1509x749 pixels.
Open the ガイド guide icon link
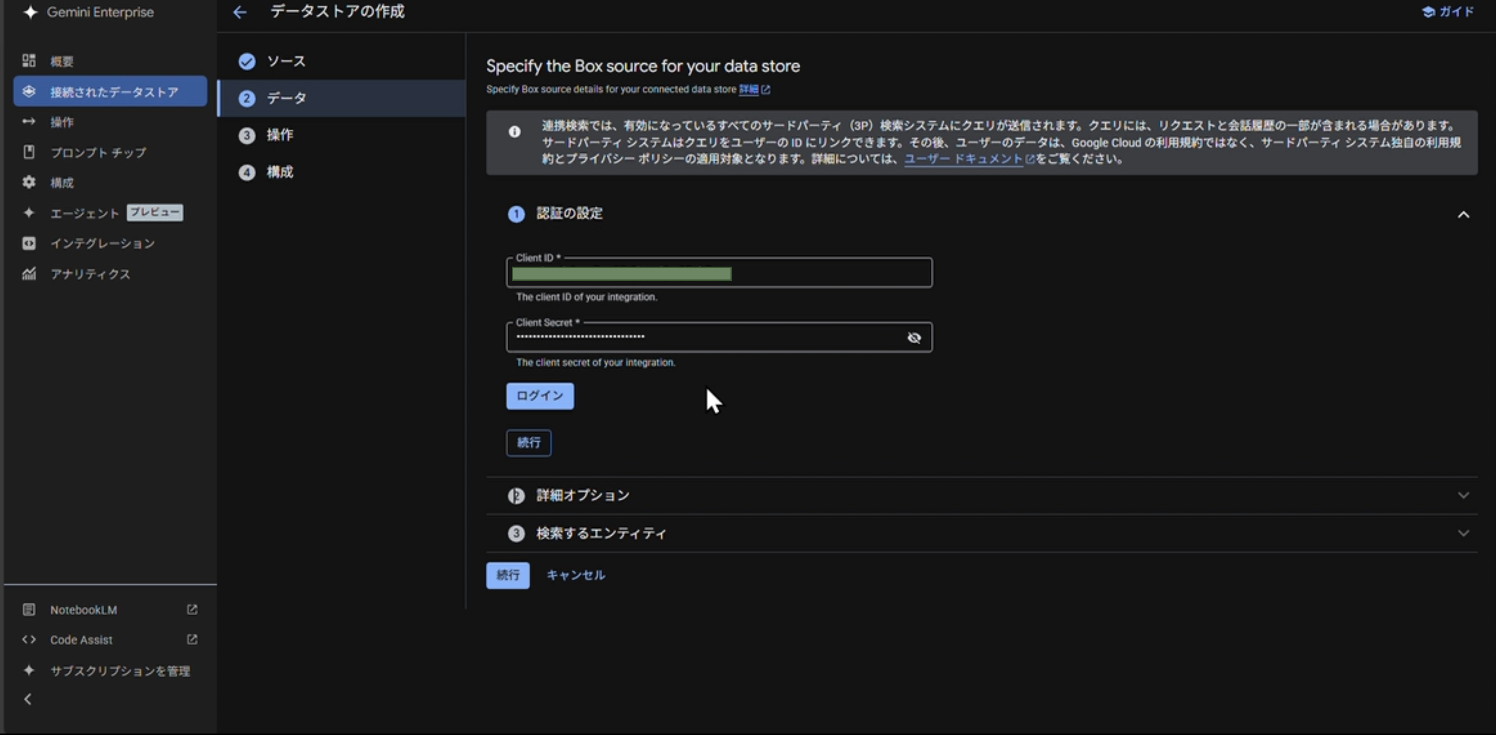point(1428,12)
